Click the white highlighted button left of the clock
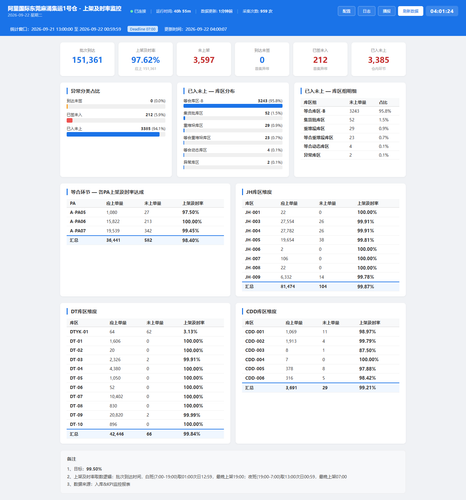 coord(410,11)
